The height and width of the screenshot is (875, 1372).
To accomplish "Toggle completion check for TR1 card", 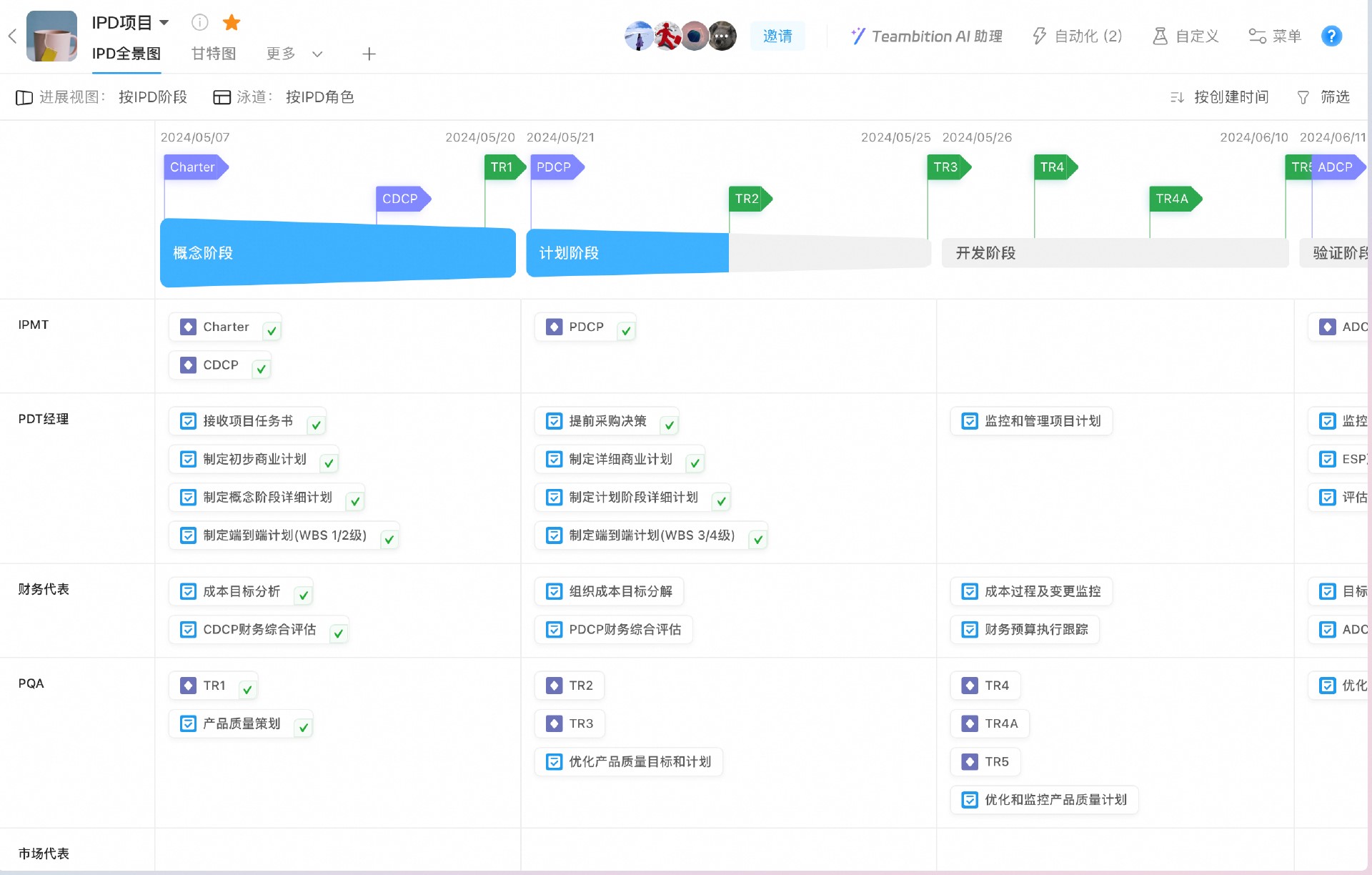I will pyautogui.click(x=247, y=689).
